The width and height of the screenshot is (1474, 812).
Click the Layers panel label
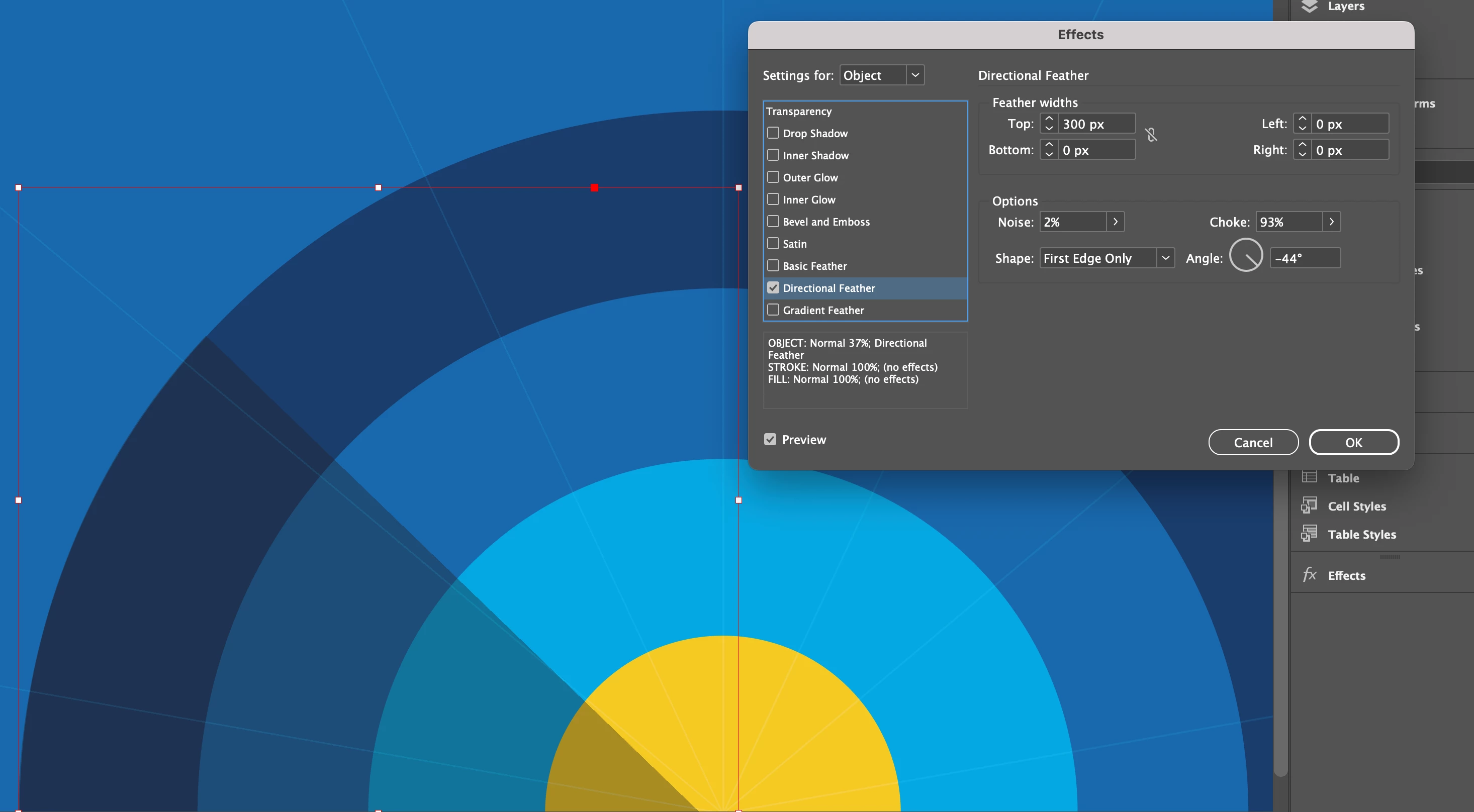click(x=1346, y=7)
